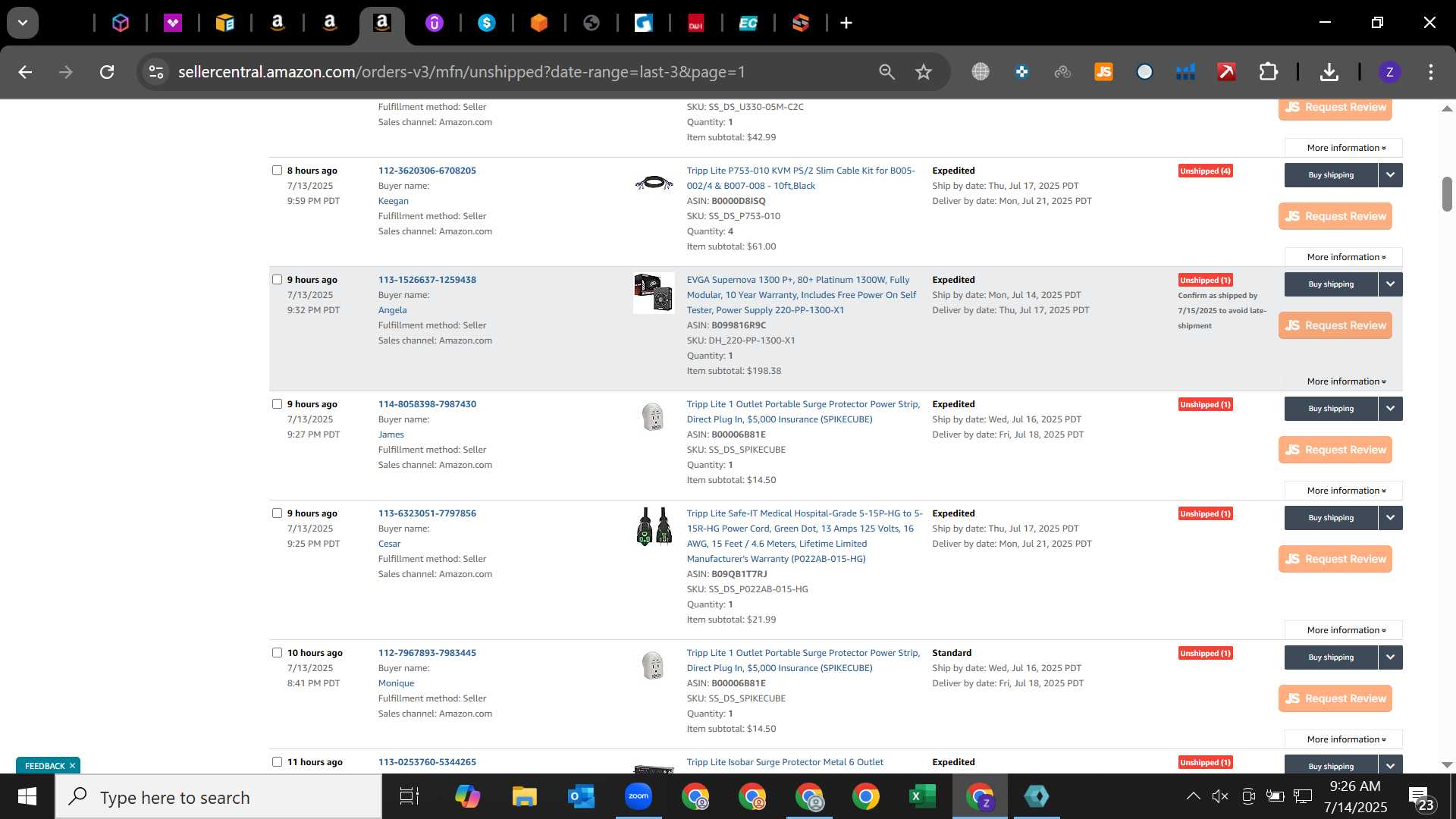Switch to the blue dollar-sign browser tab

(487, 24)
